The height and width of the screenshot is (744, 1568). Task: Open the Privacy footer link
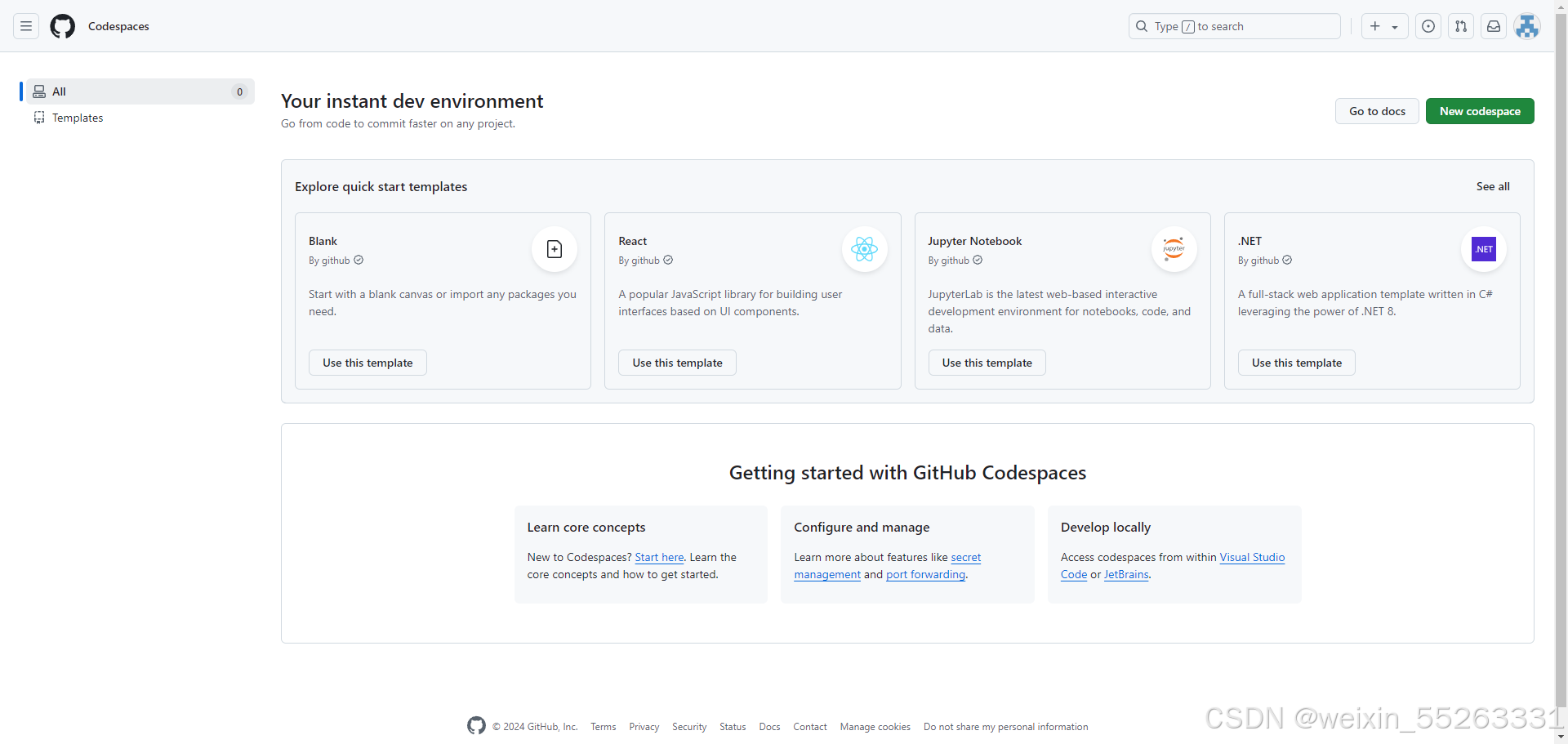644,727
